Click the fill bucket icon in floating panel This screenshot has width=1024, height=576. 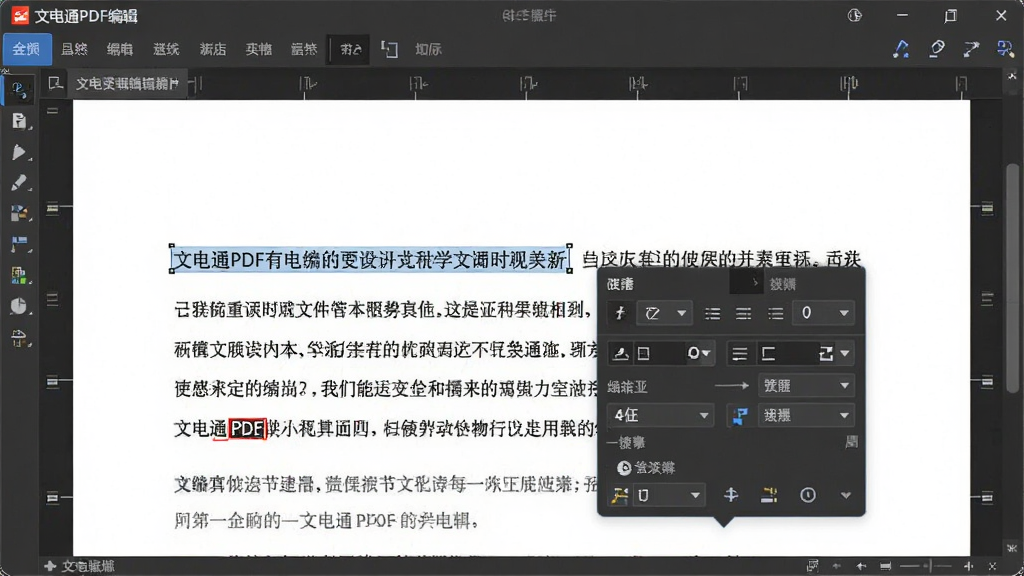[x=620, y=353]
